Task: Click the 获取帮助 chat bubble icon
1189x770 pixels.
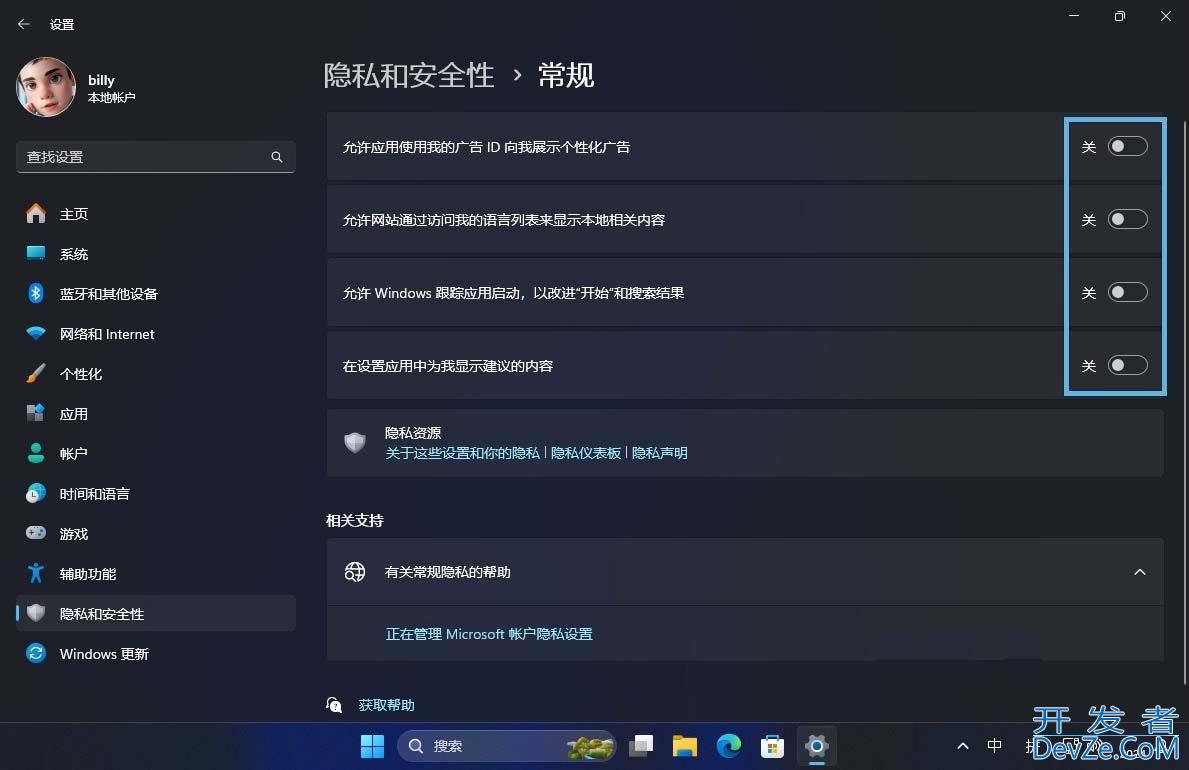Action: (334, 705)
